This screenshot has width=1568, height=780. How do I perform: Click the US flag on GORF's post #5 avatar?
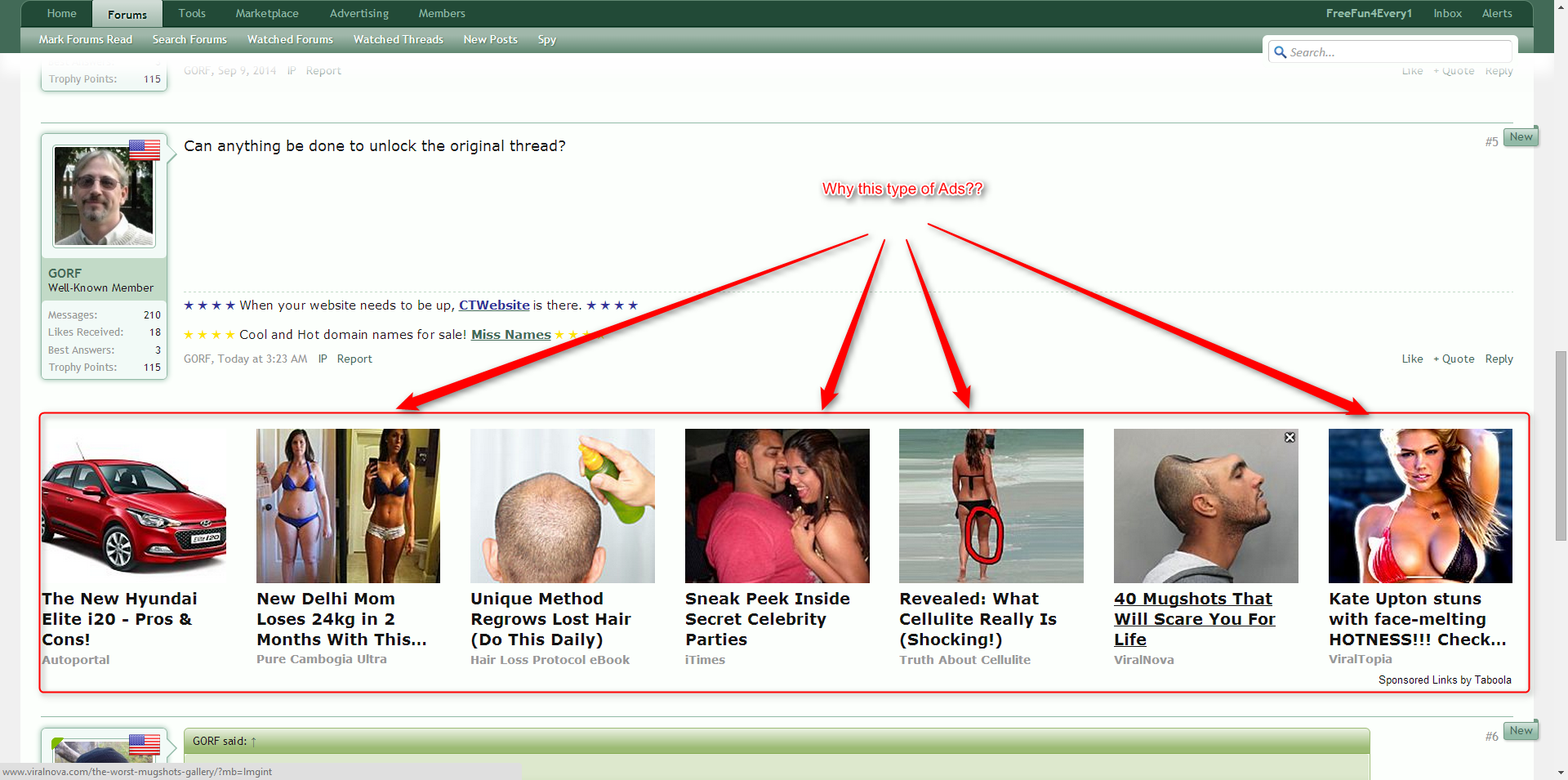145,150
